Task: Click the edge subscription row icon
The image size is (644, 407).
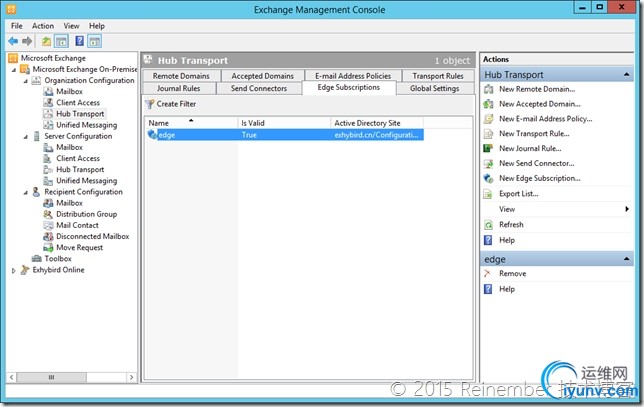Action: 152,134
